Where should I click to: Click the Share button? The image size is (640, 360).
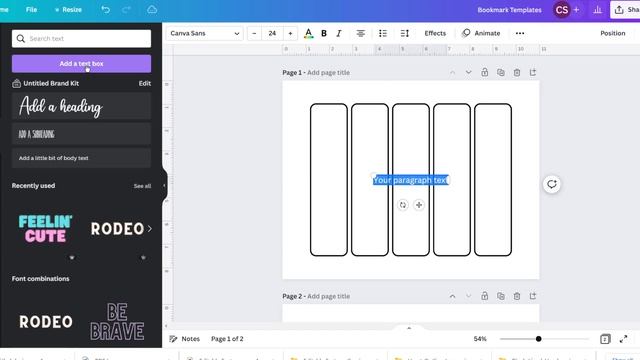click(625, 10)
